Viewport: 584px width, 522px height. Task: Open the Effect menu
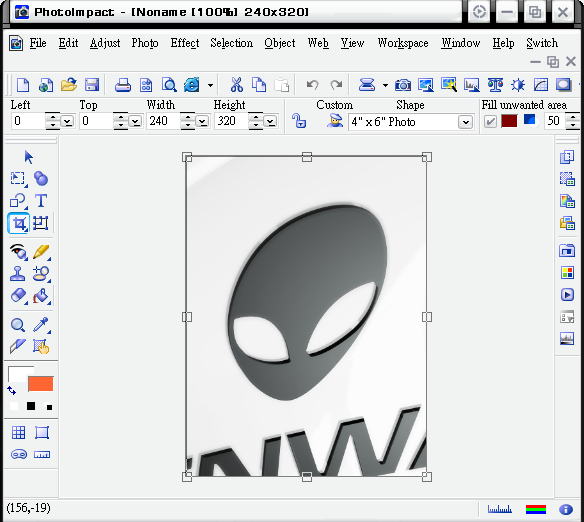pyautogui.click(x=185, y=43)
